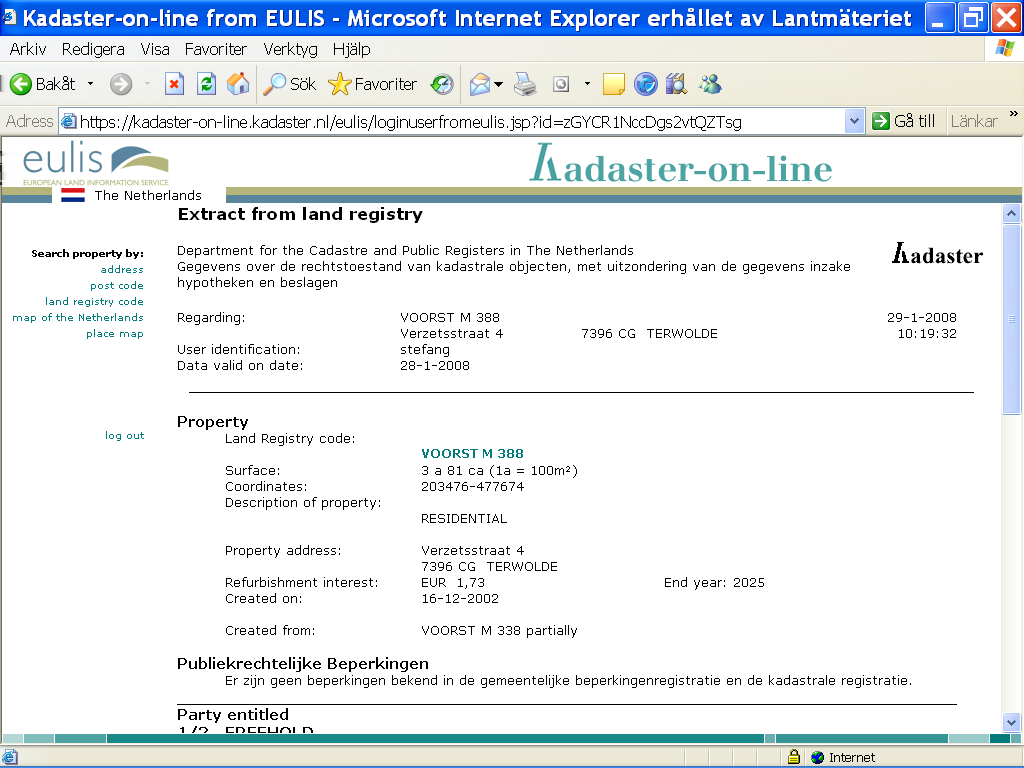Open the Forward history dropdown arrow
This screenshot has height=768, width=1024.
point(147,84)
